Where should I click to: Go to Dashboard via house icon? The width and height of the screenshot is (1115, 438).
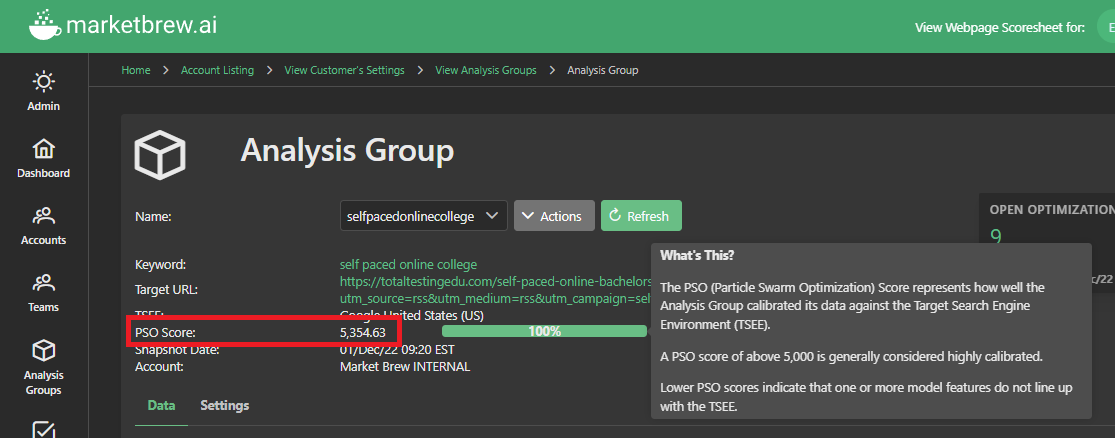(x=44, y=158)
